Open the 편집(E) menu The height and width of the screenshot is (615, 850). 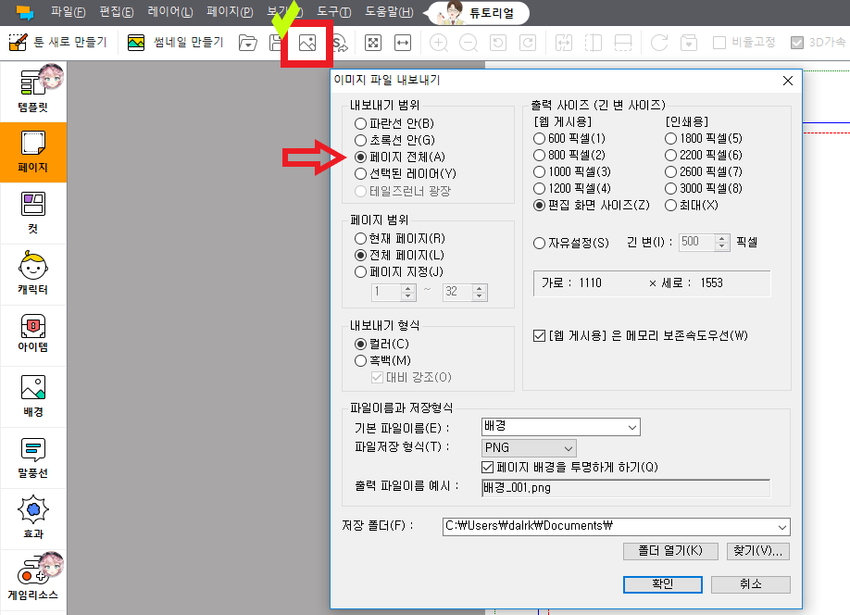[117, 12]
